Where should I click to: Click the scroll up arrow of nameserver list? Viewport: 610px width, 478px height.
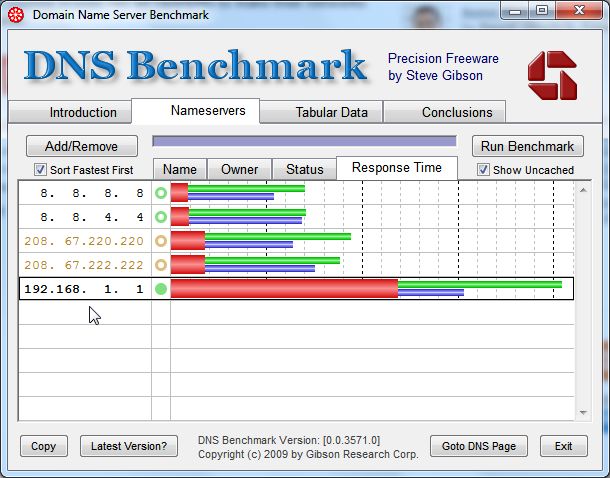point(583,190)
